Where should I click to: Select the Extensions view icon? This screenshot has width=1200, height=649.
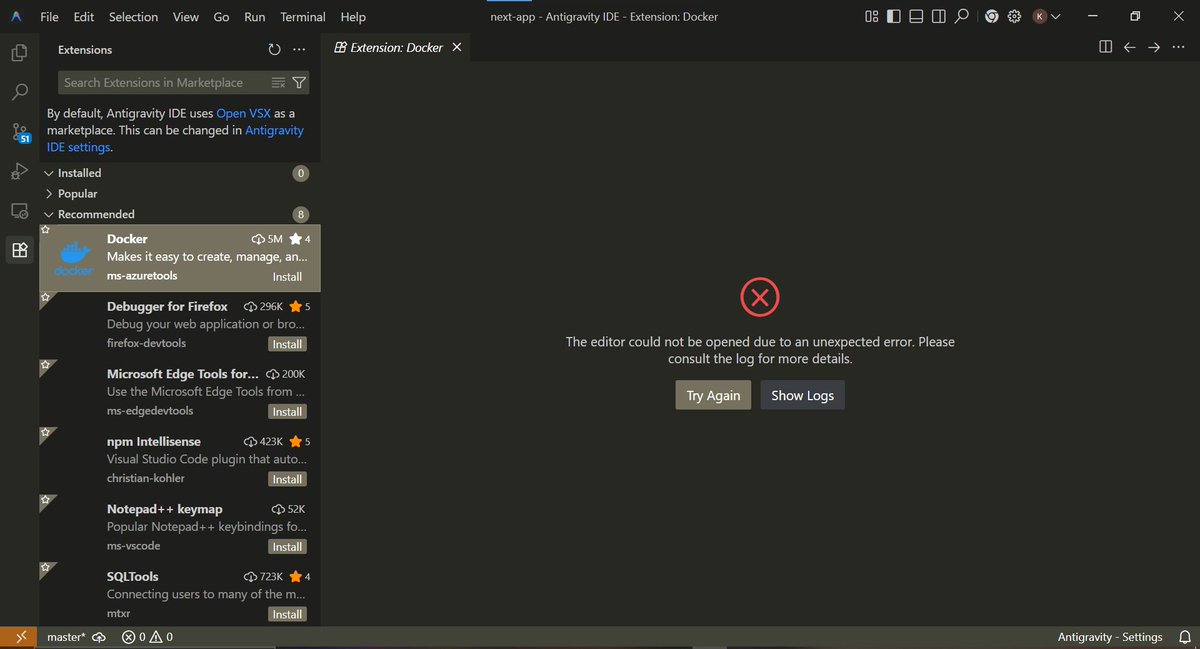tap(19, 250)
